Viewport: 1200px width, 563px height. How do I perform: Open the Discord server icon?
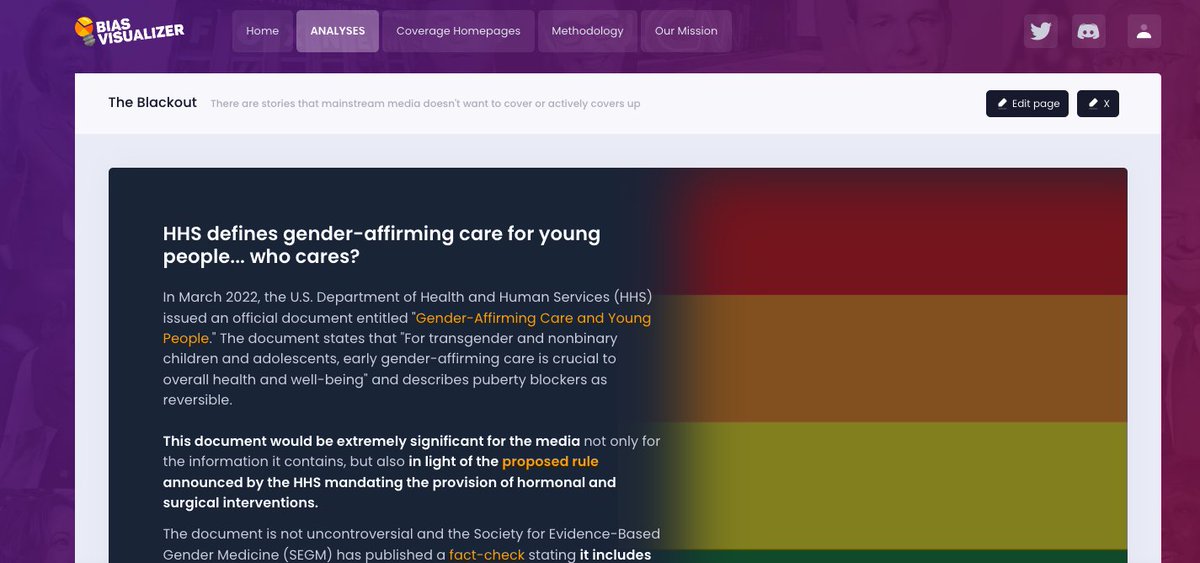(x=1089, y=31)
